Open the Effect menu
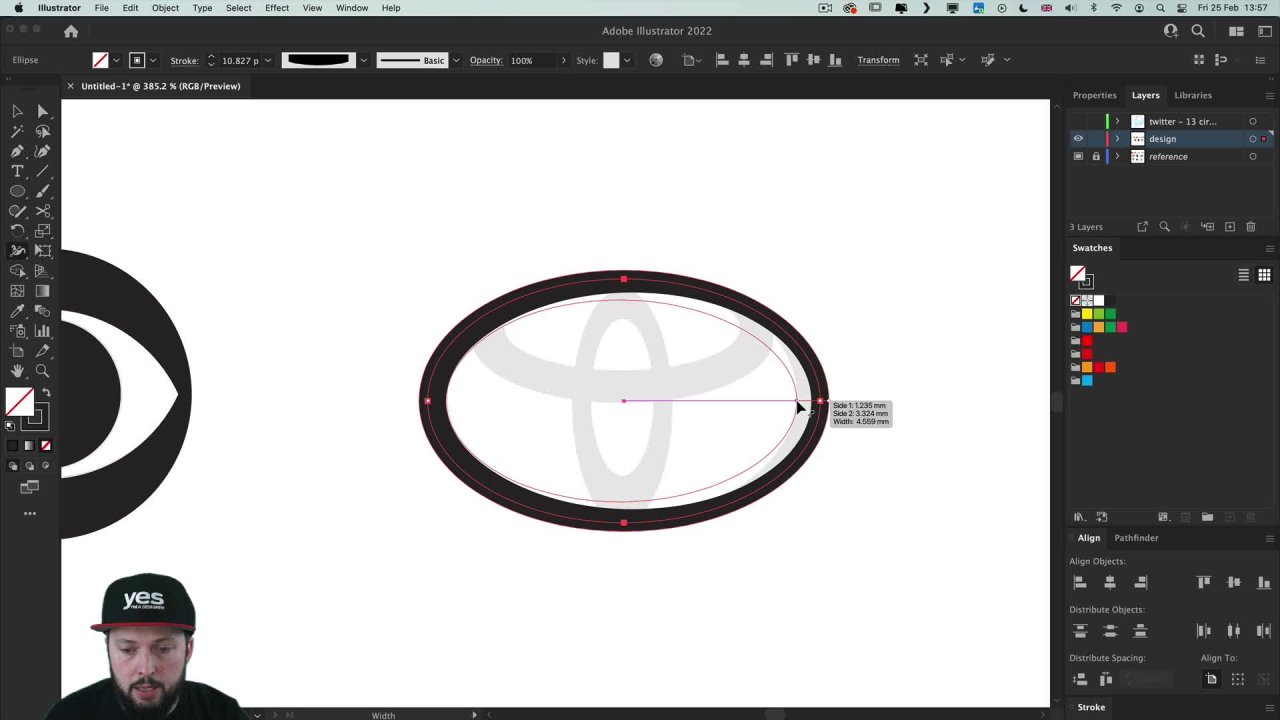This screenshot has height=720, width=1280. (277, 8)
